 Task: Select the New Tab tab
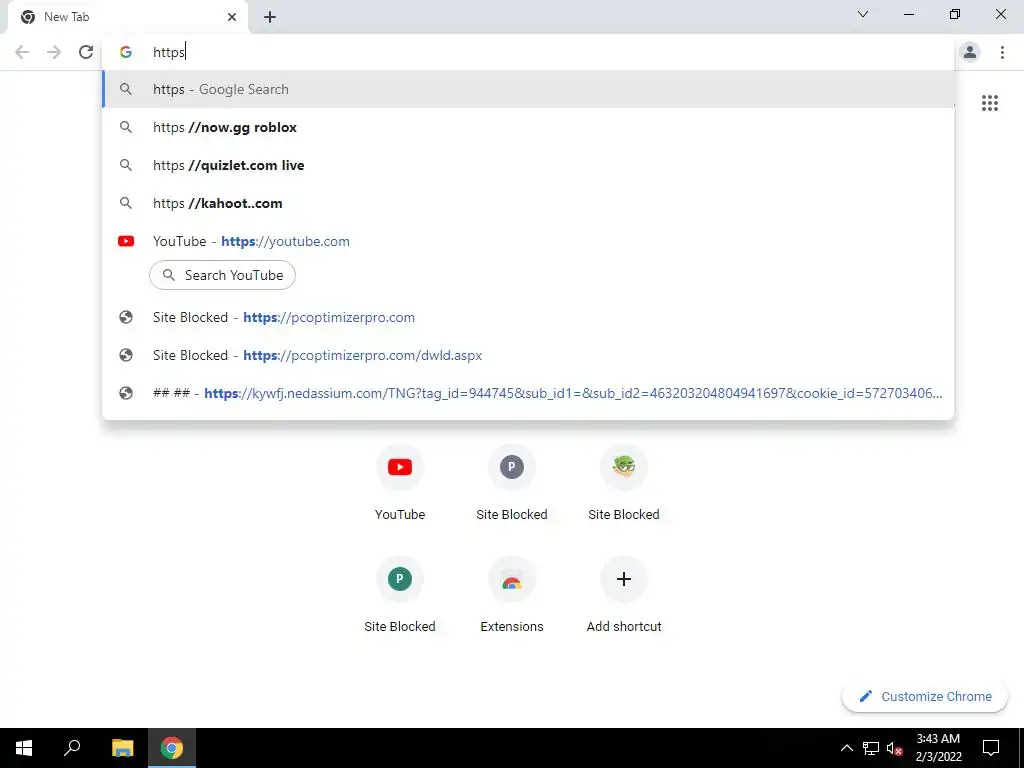(127, 17)
